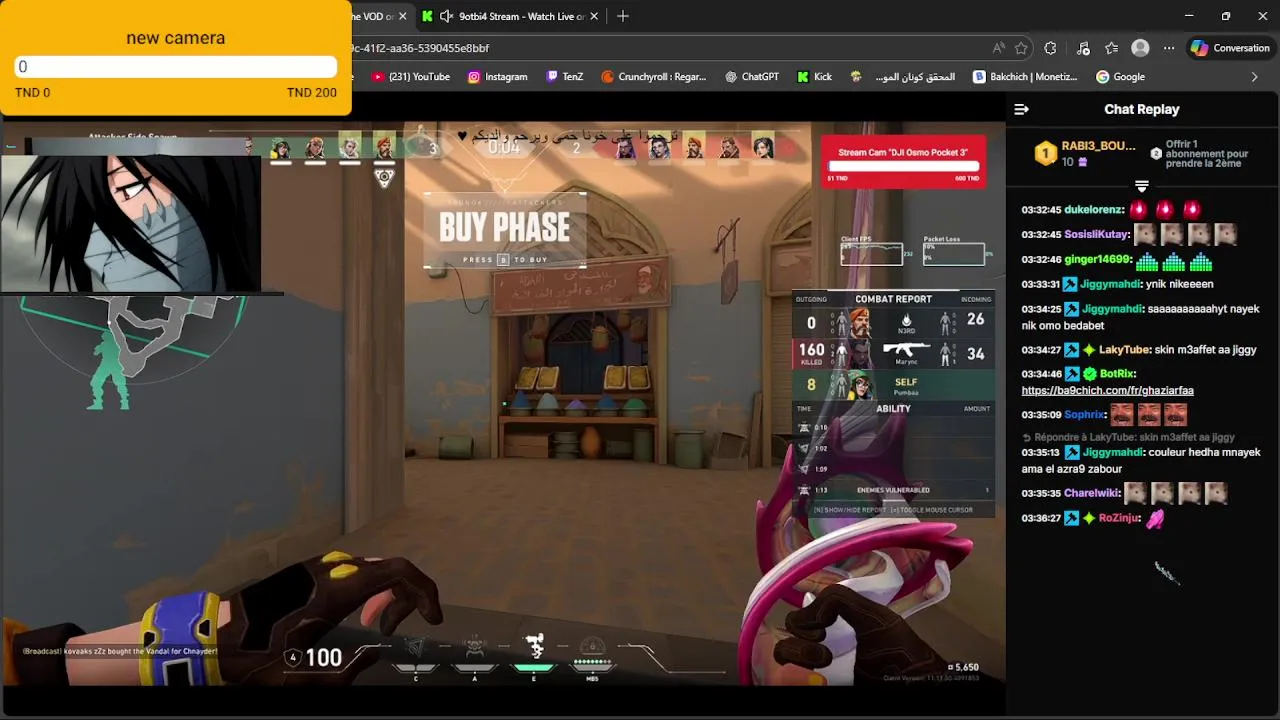Expand the bookmarks bar overflow chevron
This screenshot has height=720, width=1280.
tap(1255, 77)
